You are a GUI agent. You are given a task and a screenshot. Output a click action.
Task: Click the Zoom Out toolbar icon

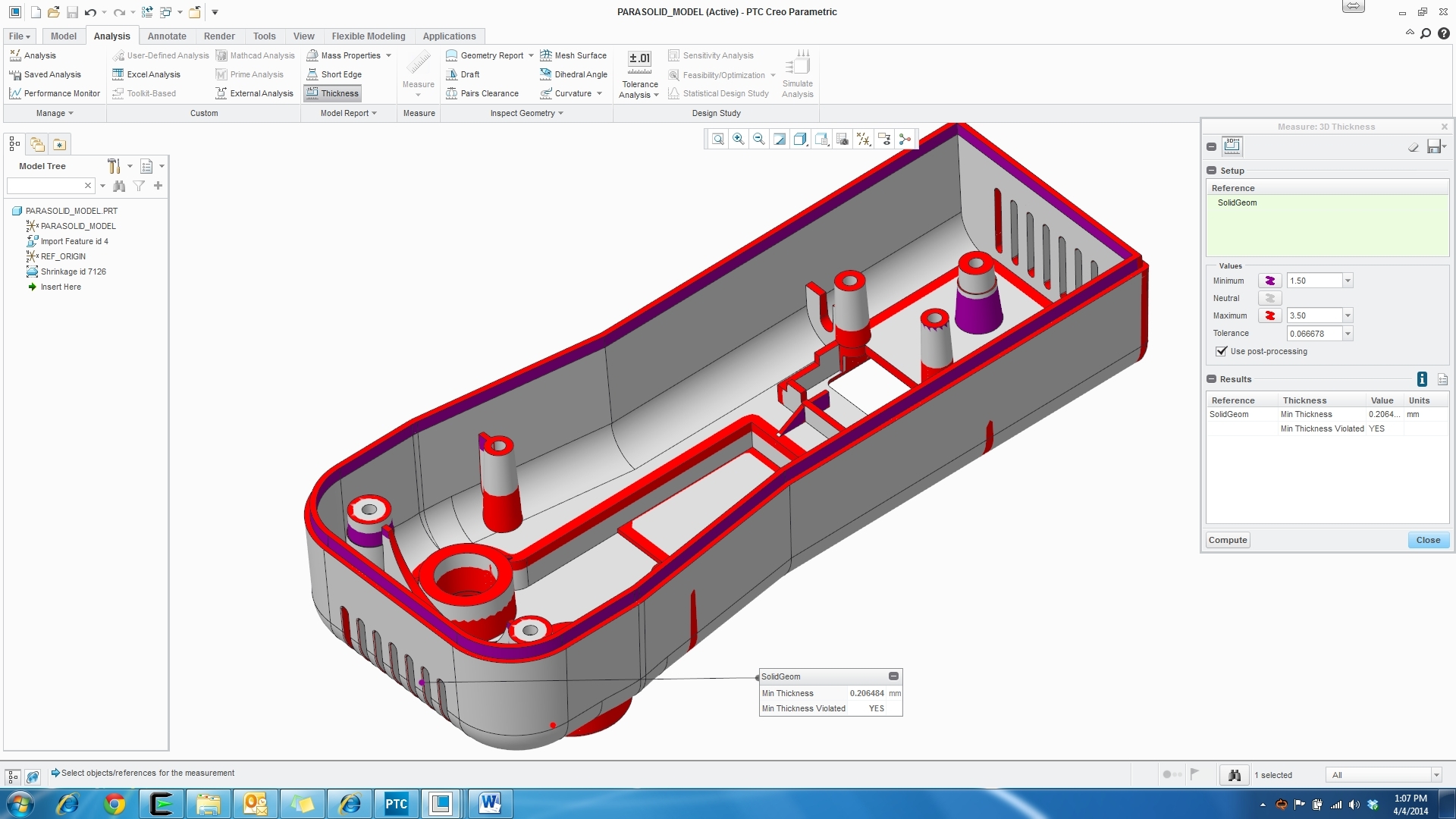tap(758, 139)
